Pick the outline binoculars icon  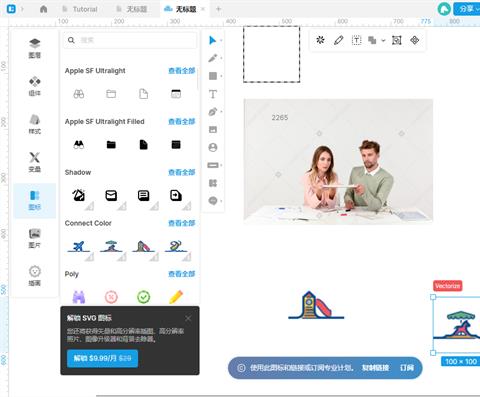pos(79,94)
